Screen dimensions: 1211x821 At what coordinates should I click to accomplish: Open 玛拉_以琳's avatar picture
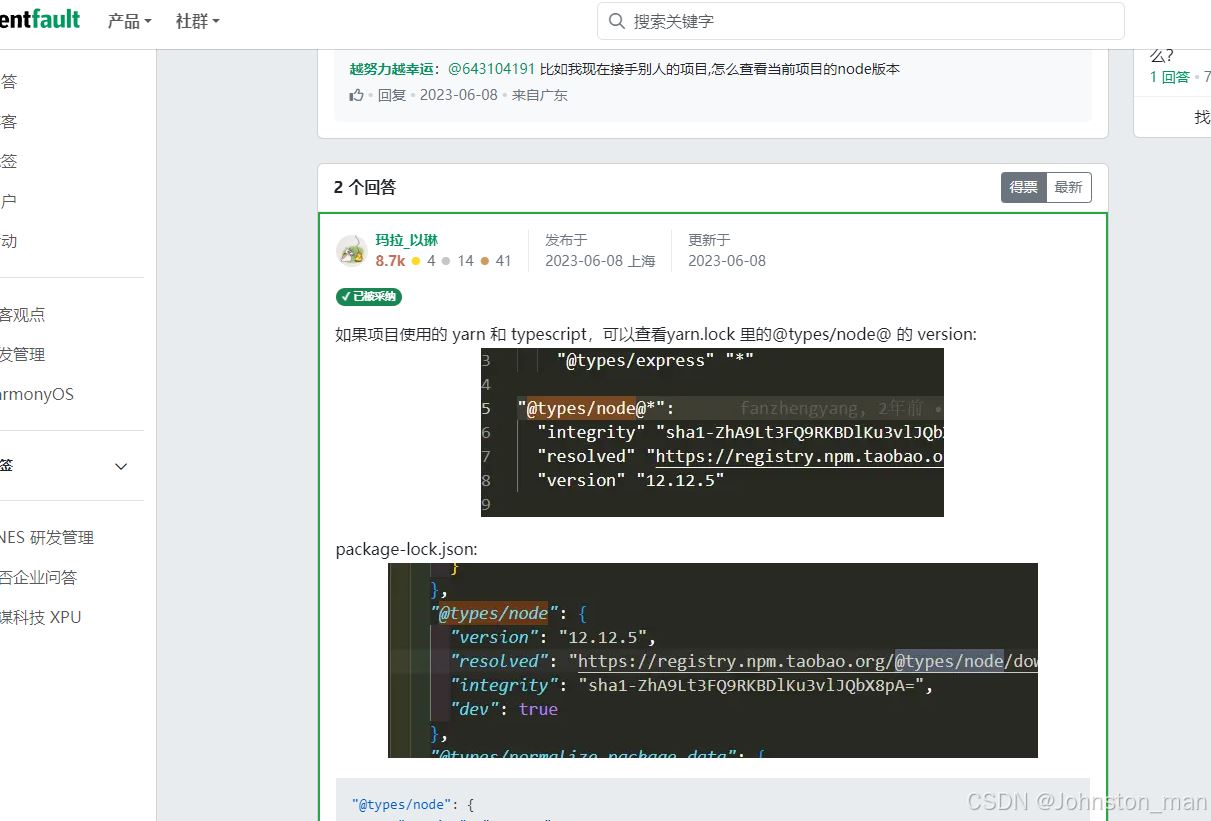[352, 251]
